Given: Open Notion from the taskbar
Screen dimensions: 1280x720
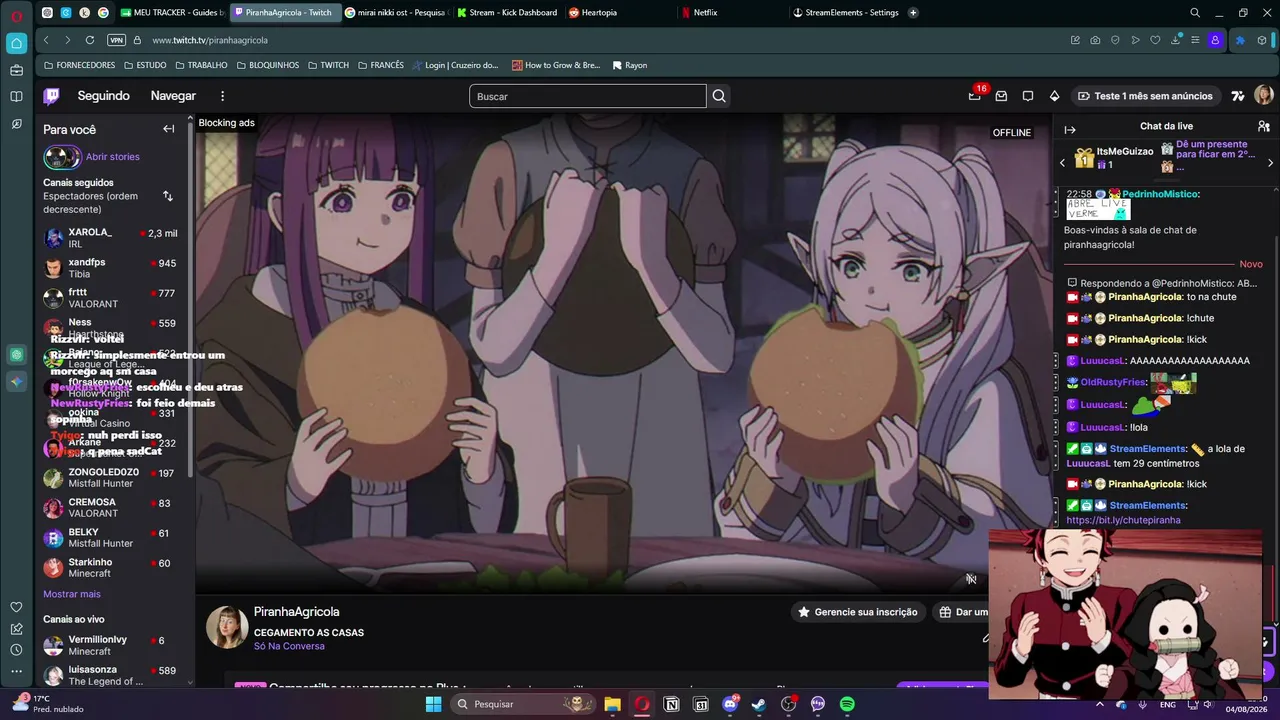Looking at the screenshot, I should (671, 704).
